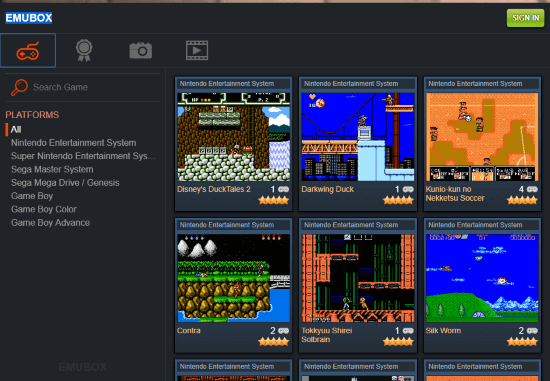This screenshot has height=381, width=550.
Task: Choose the Sega Mega Drive / Genesis platform
Action: (65, 183)
